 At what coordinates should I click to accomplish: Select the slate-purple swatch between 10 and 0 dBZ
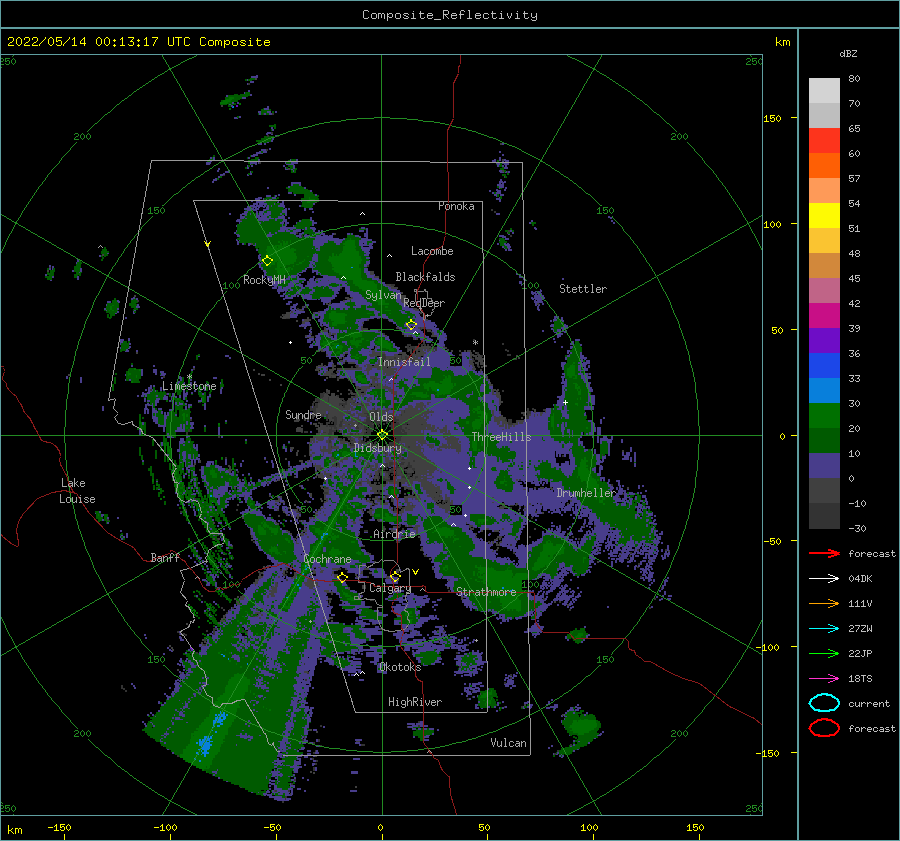tap(824, 466)
